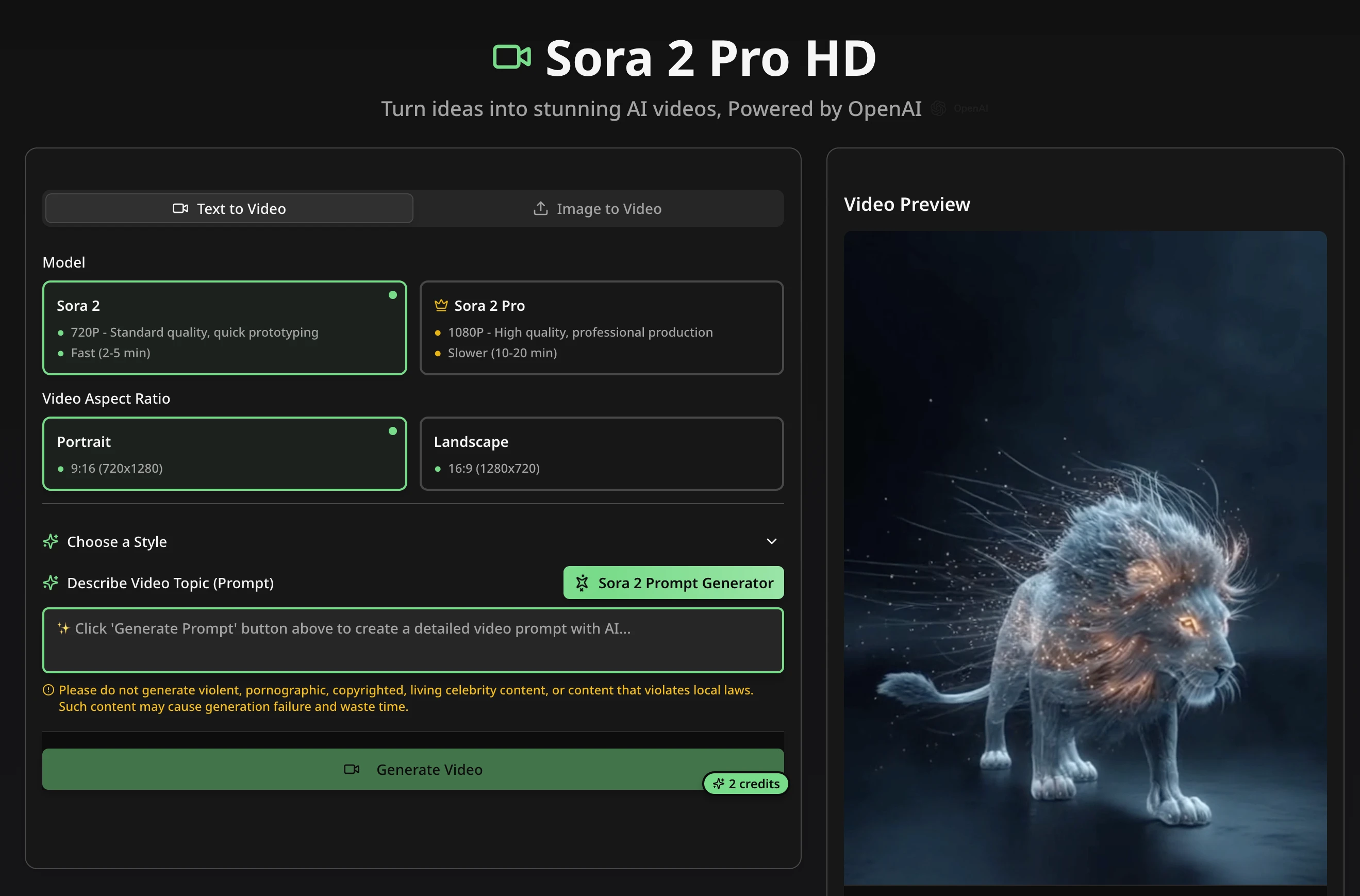Click the sparkle icon beside Describe Video Topic
The image size is (1360, 896).
pyautogui.click(x=51, y=582)
